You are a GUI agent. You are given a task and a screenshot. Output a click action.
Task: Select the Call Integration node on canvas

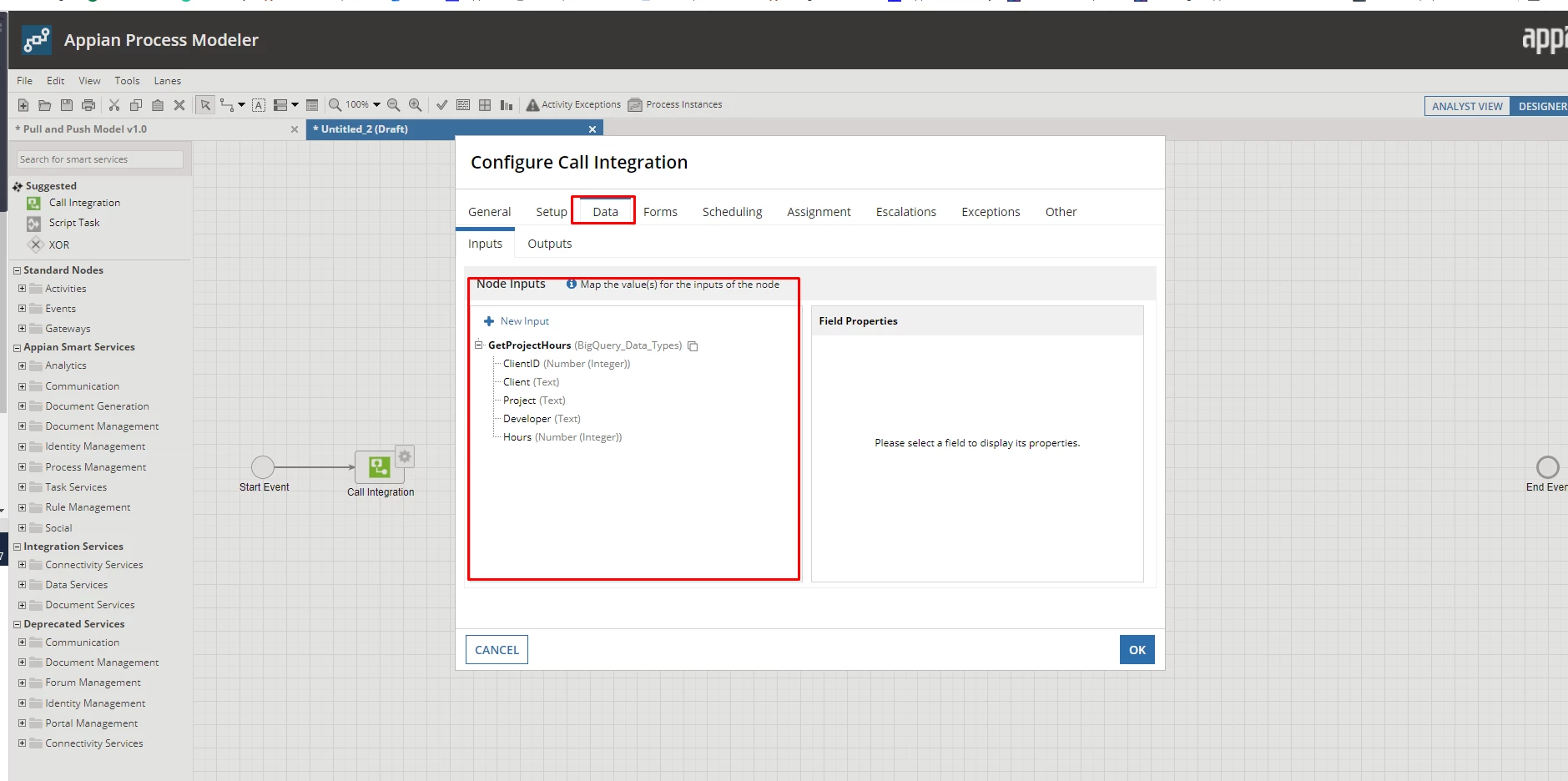[380, 467]
